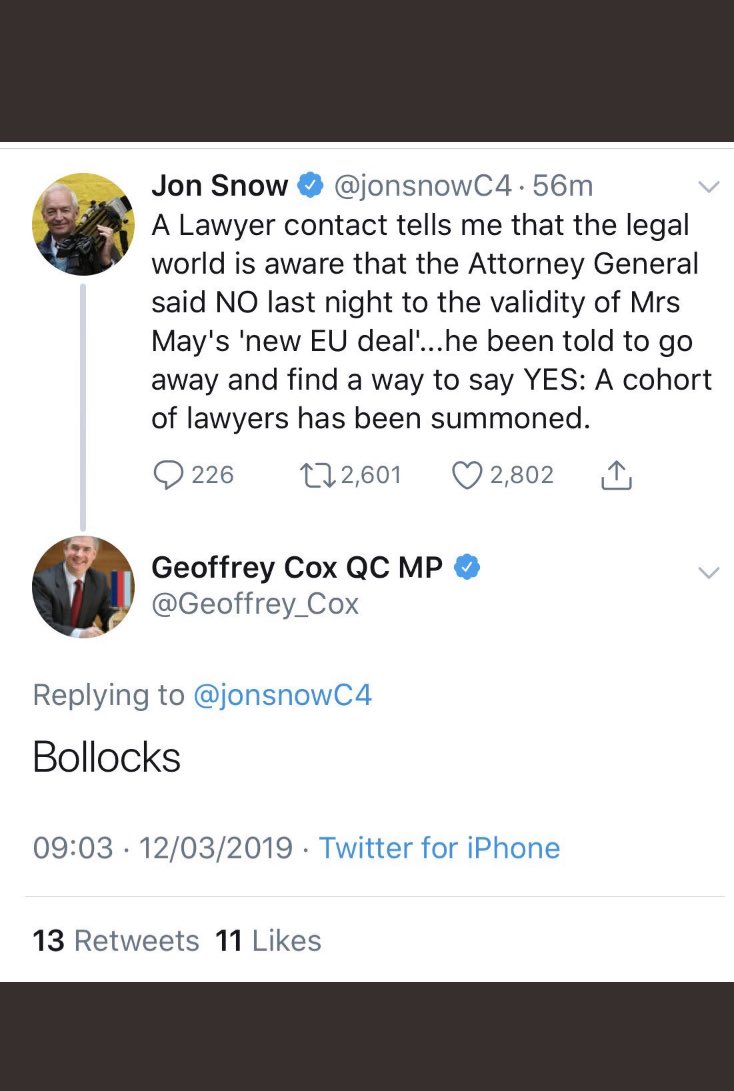
Task: Open Geoffrey Cox's profile picture
Action: [83, 586]
